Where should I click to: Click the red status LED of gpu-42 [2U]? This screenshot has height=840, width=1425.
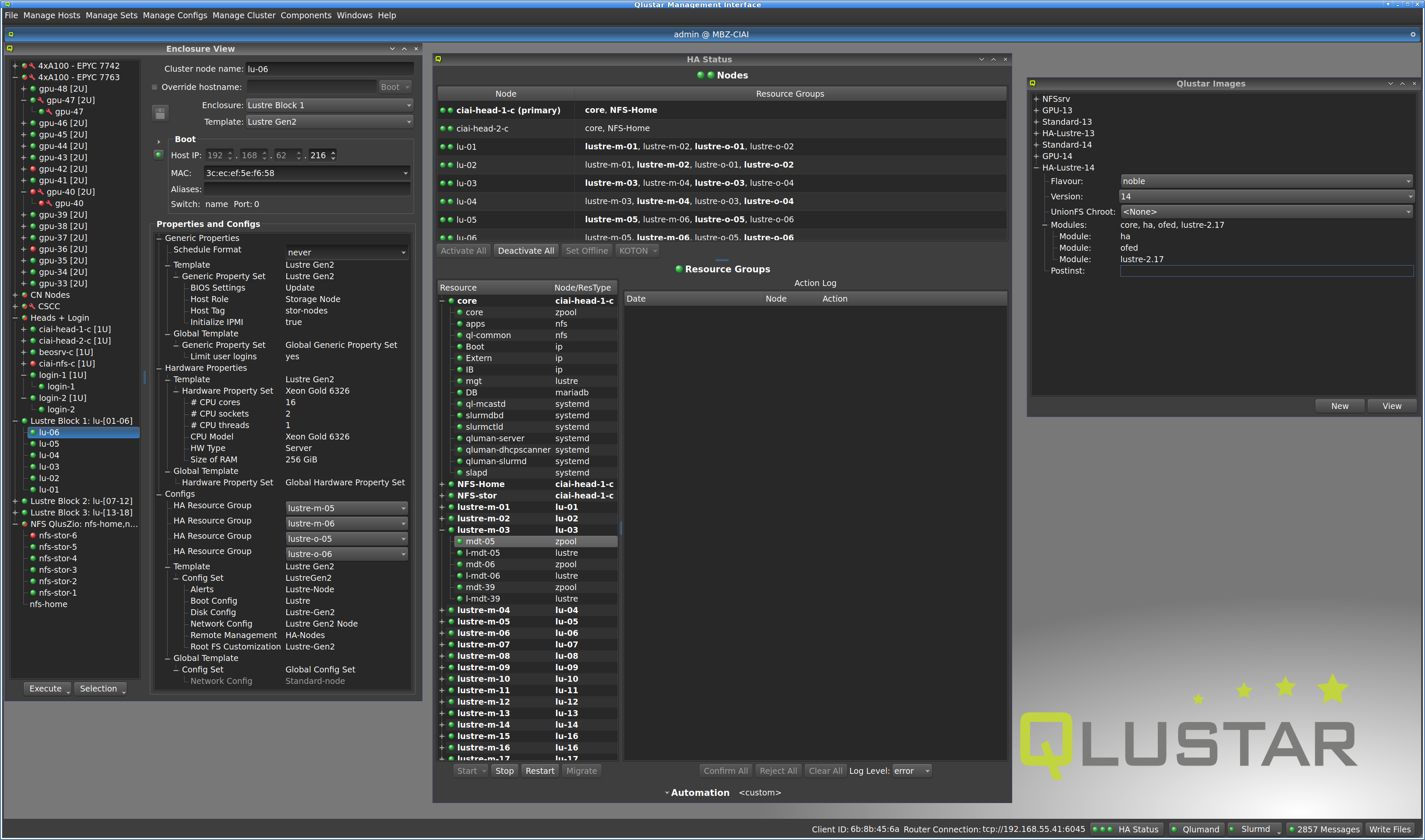tap(33, 169)
